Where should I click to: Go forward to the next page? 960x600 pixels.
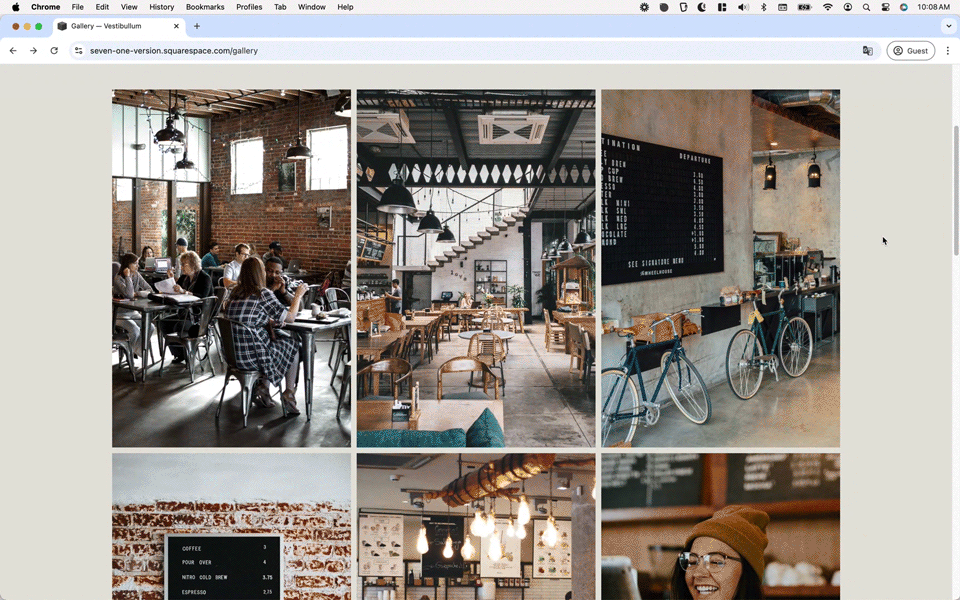tap(34, 51)
